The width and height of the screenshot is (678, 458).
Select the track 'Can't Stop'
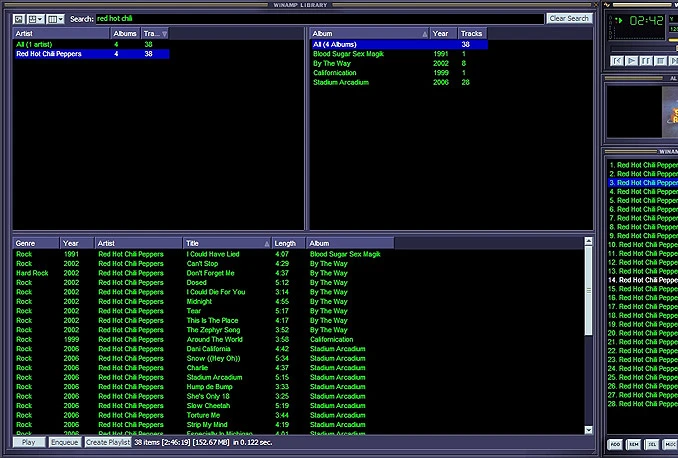pos(202,263)
